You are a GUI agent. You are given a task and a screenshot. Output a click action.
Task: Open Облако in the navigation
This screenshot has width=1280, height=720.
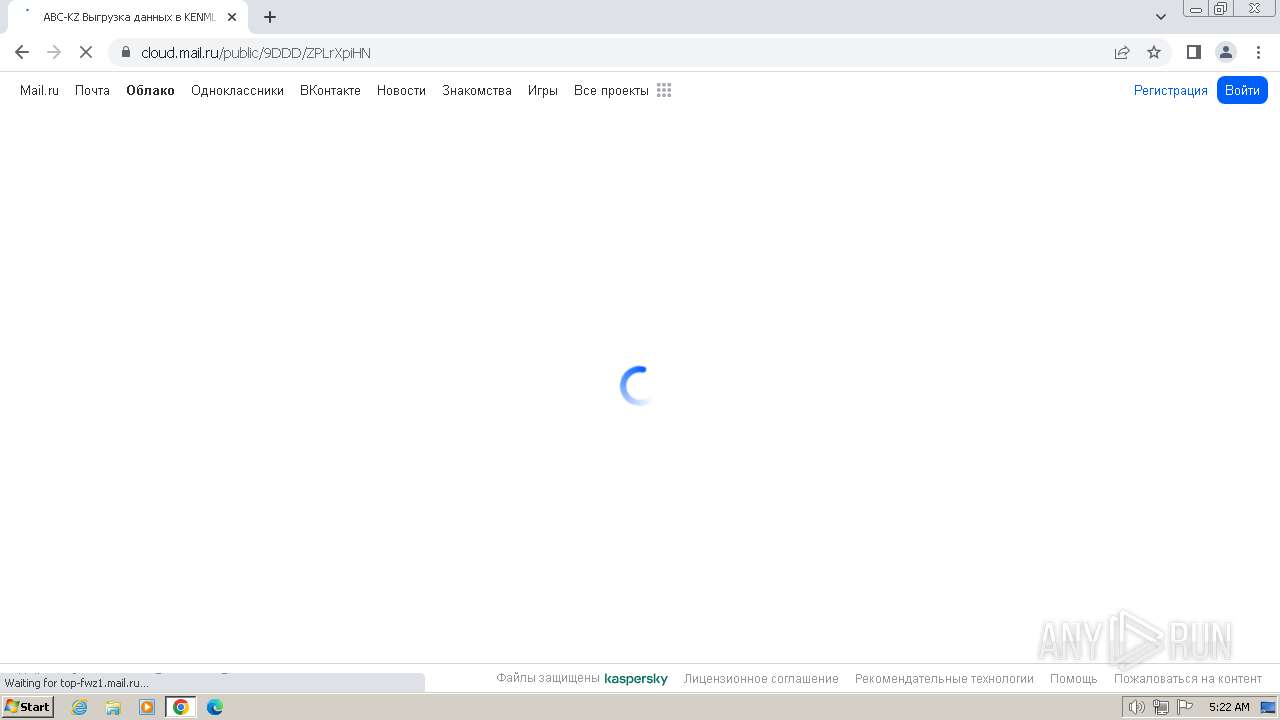150,90
